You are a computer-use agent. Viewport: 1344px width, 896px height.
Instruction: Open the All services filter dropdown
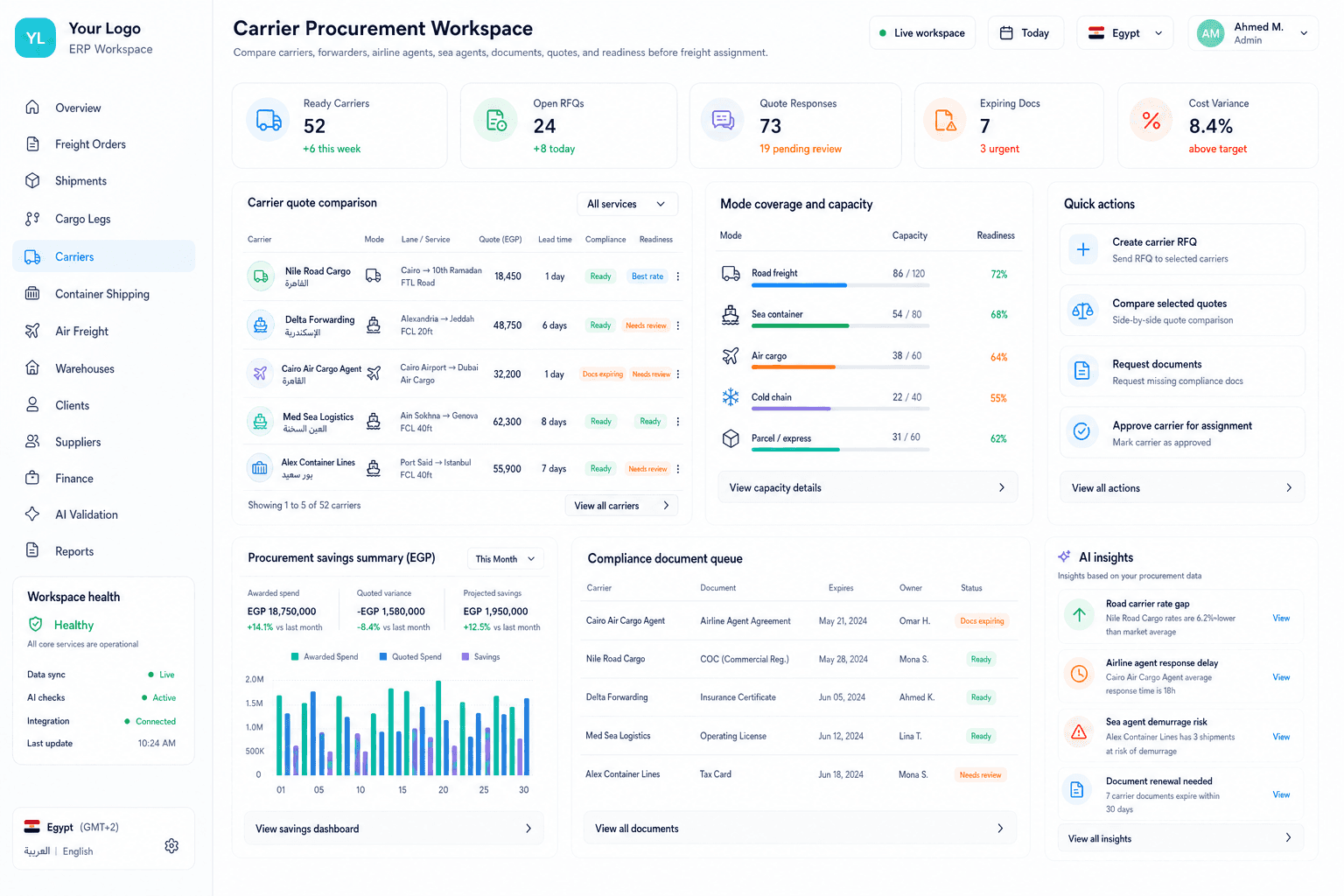coord(627,204)
